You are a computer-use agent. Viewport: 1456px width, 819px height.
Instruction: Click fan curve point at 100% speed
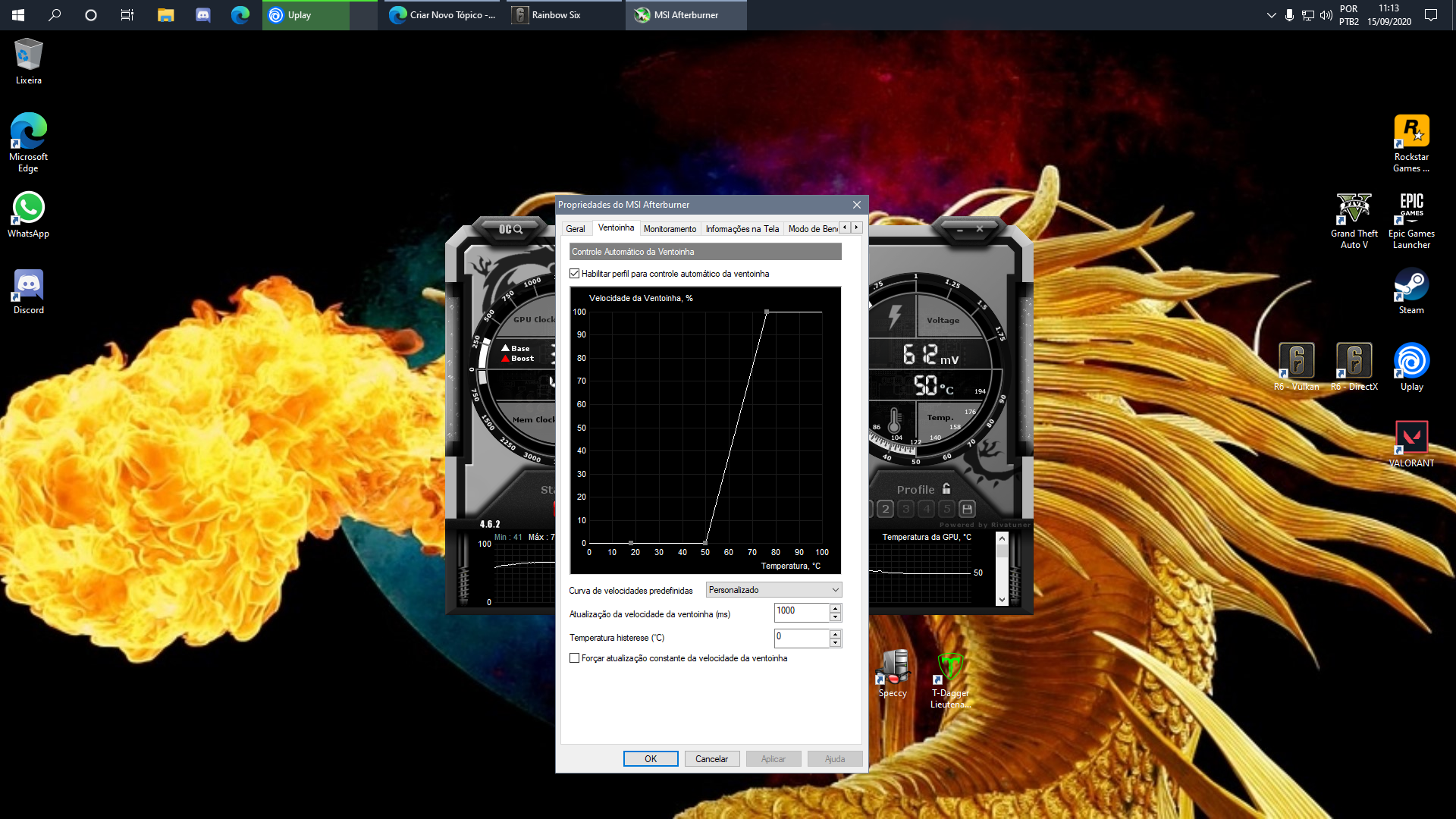[x=767, y=312]
